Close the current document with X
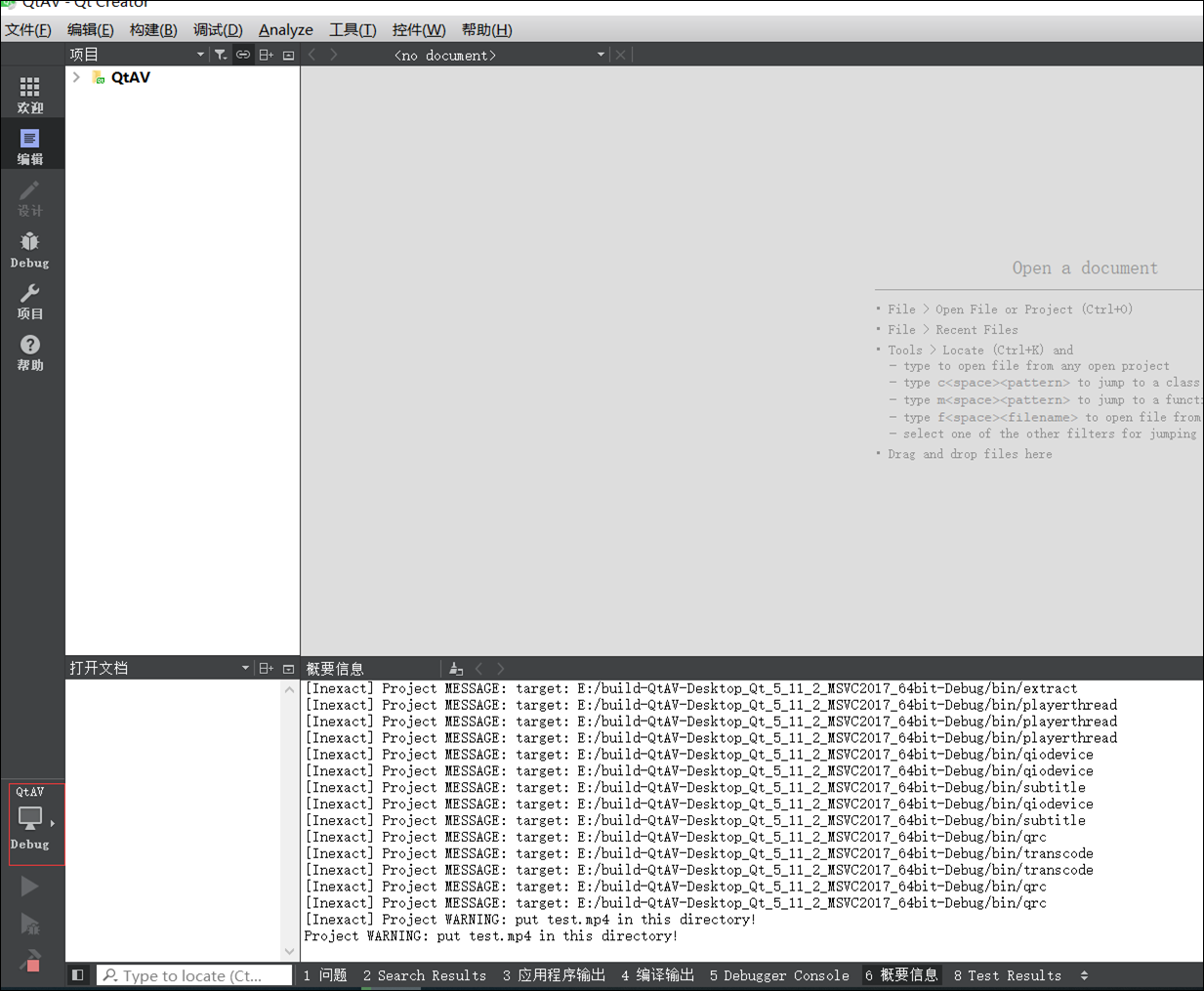The height and width of the screenshot is (991, 1204). point(620,55)
